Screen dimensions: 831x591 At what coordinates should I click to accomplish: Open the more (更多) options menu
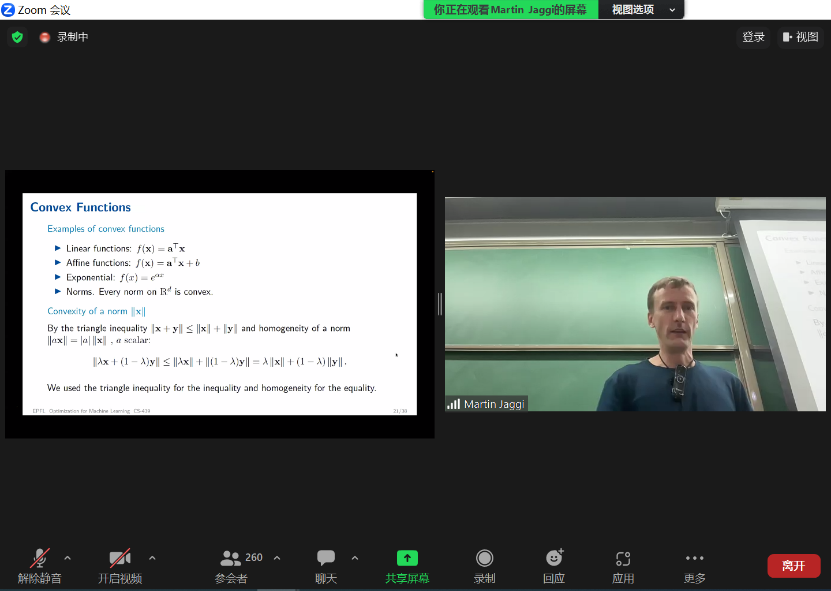pyautogui.click(x=695, y=565)
